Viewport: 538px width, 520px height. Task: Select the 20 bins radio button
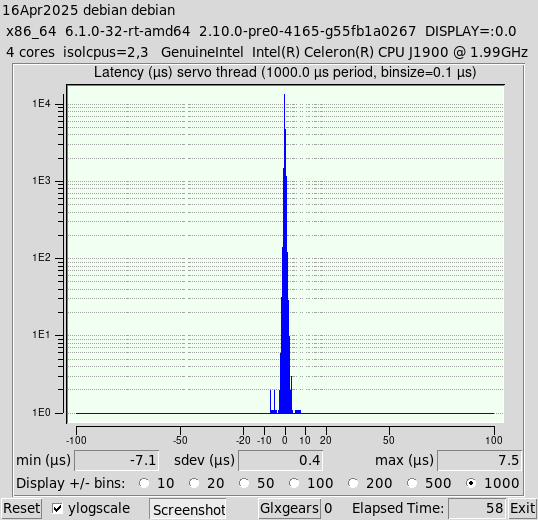click(x=194, y=483)
